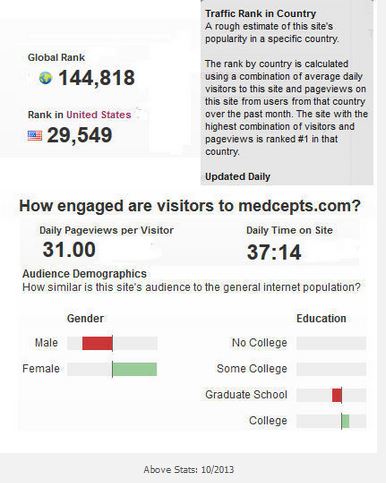386x483 pixels.
Task: Click the green Female gender bar
Action: [x=135, y=369]
